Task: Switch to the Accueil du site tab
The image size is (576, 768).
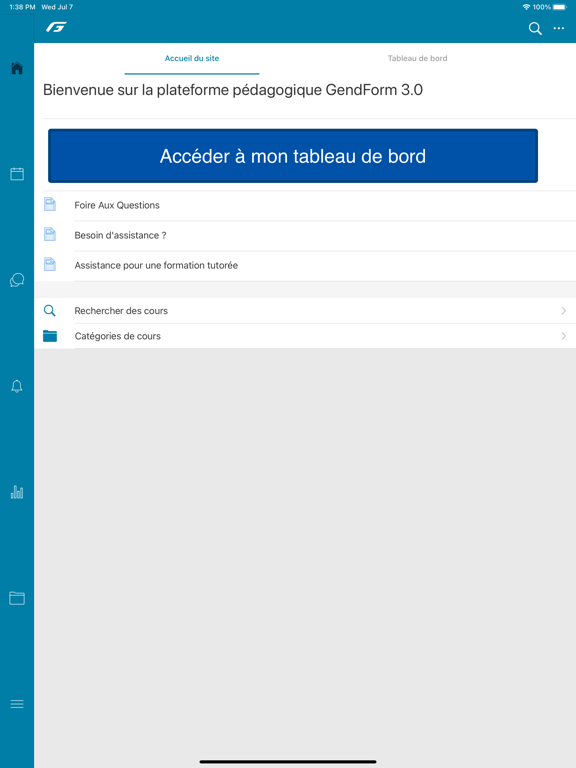Action: (x=192, y=58)
